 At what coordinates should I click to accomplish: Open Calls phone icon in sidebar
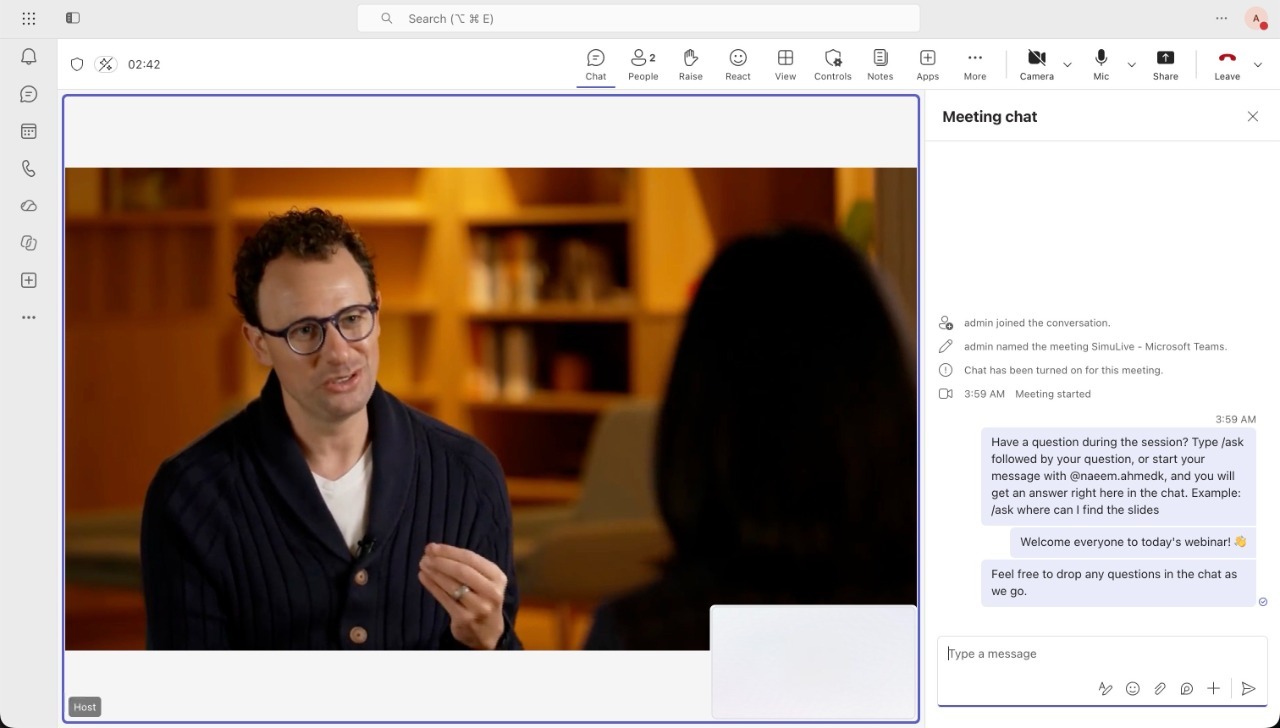coord(29,168)
